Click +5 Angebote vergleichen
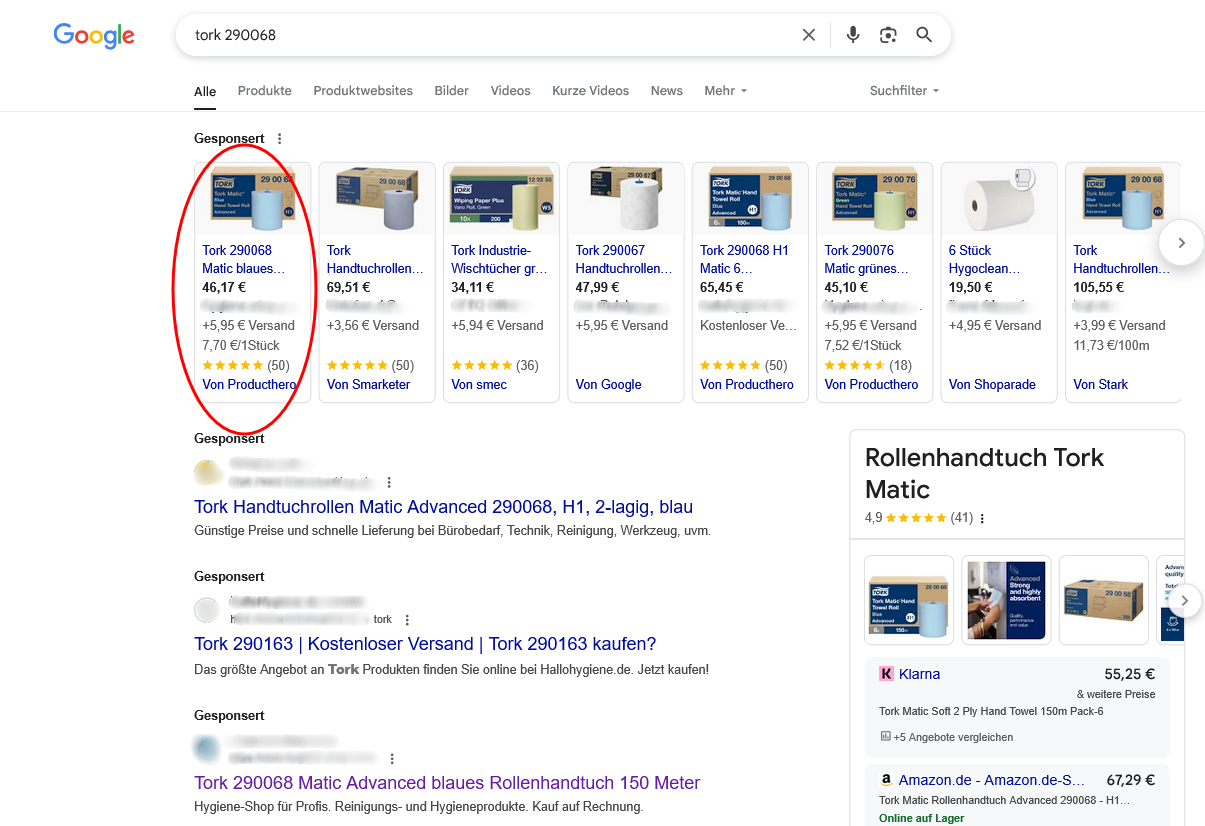Screen dimensions: 1205x826 click(954, 737)
